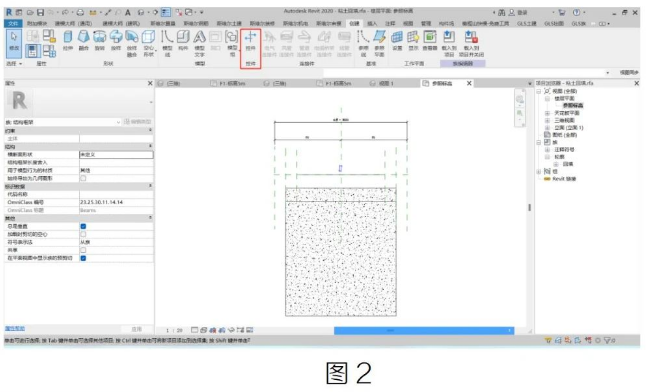
Task: Collapse the 其他 property section
Action: [x=150, y=218]
